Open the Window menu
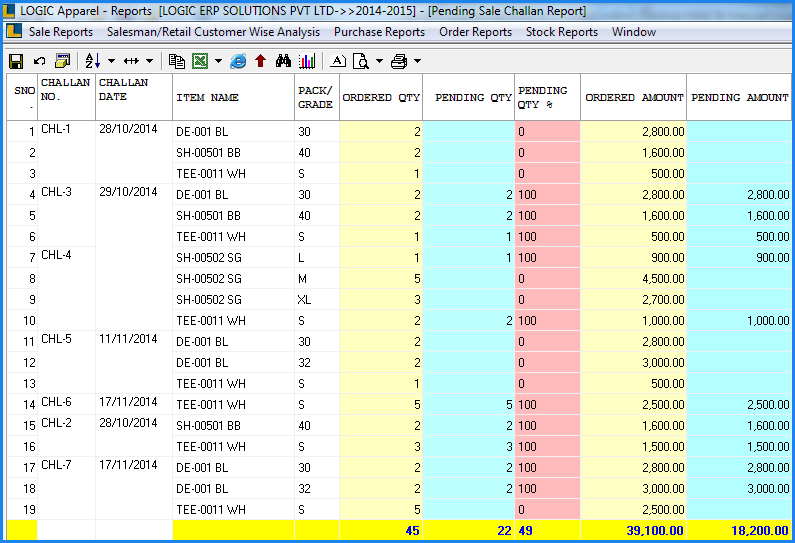The image size is (795, 543). pyautogui.click(x=634, y=32)
